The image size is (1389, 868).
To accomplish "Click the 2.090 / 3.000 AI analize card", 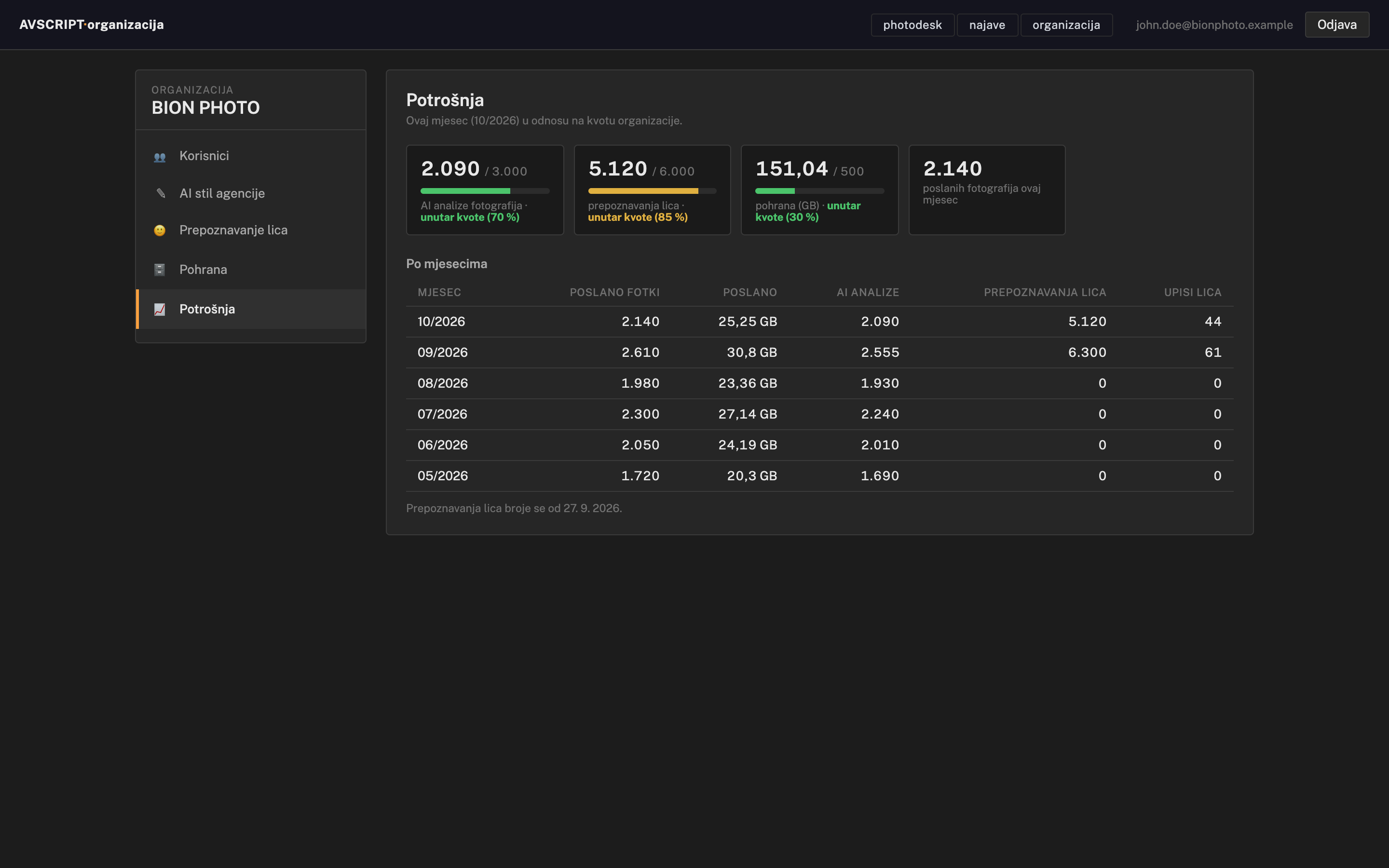I will pos(484,190).
